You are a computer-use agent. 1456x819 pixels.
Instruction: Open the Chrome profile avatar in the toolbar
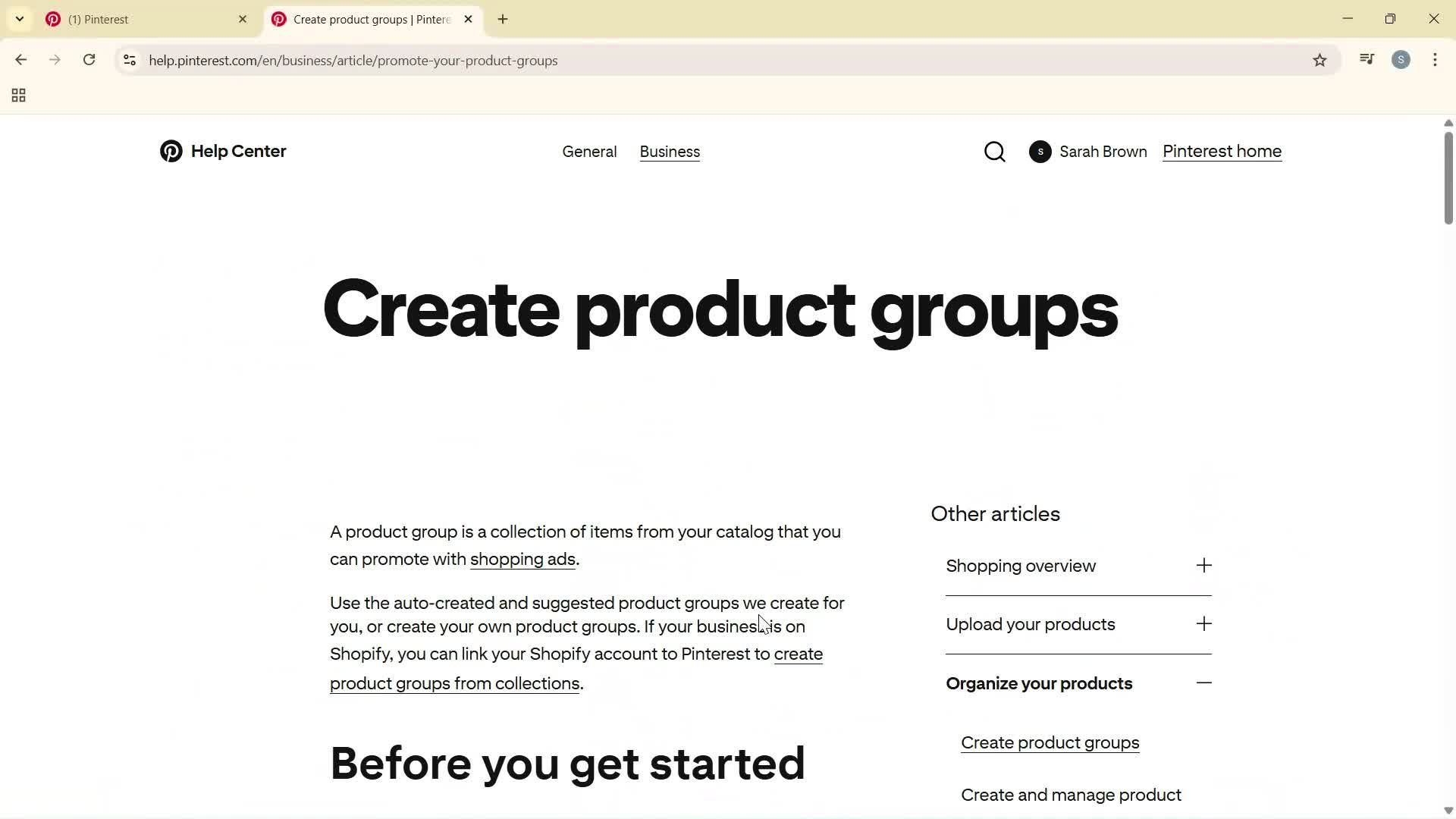pos(1401,60)
